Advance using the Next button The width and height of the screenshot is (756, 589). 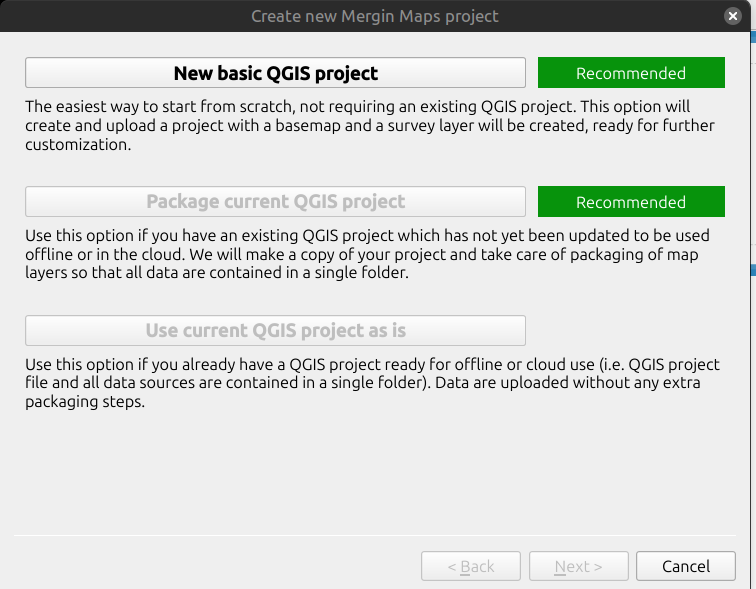[579, 566]
